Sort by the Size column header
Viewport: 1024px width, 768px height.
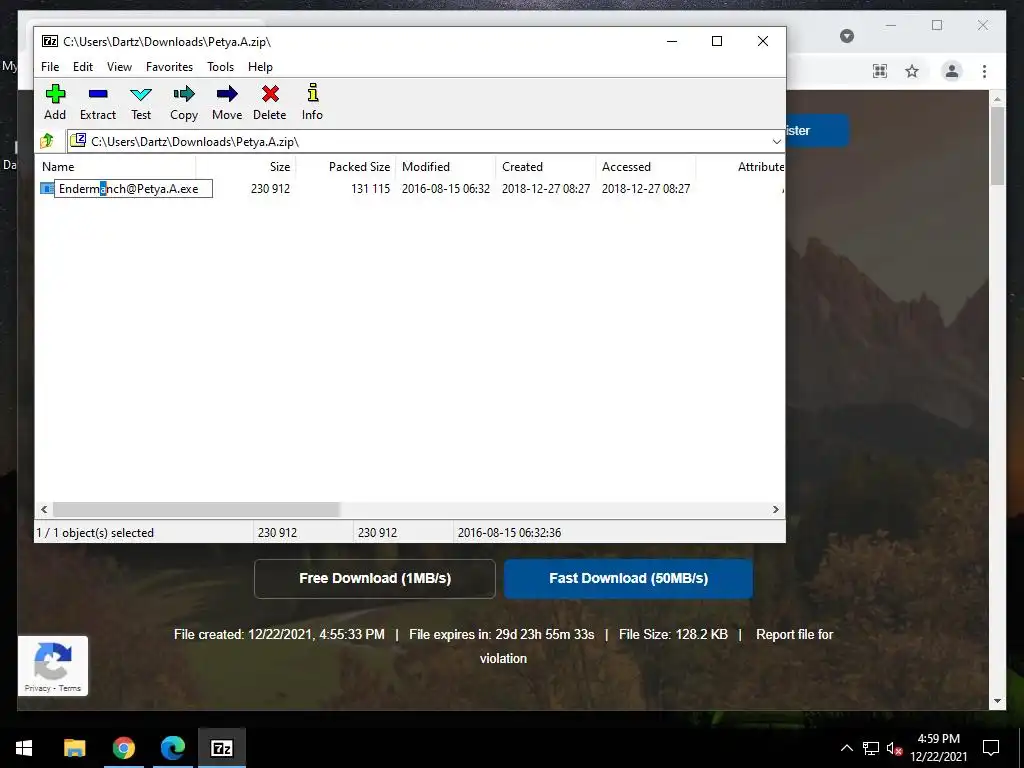click(x=246, y=167)
